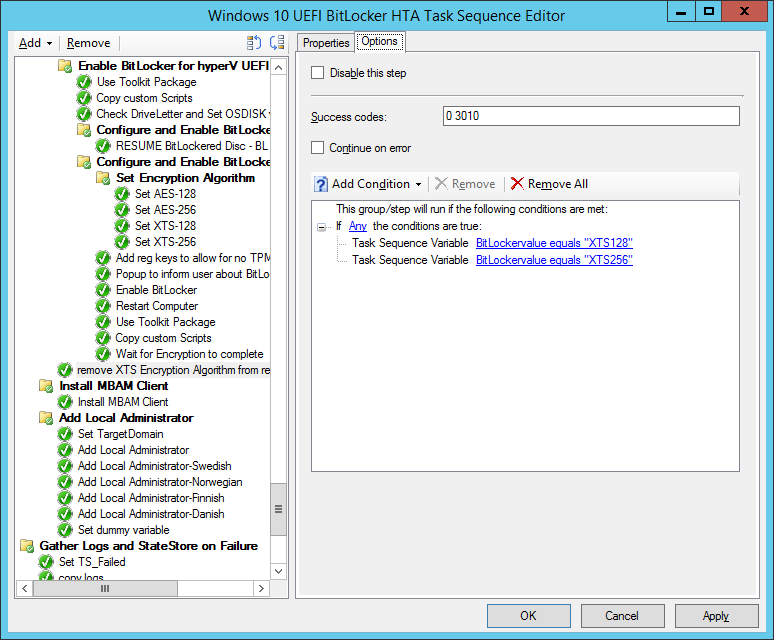Click the expand/collapse tree nodes toolbar icon
The image size is (774, 640).
point(277,43)
